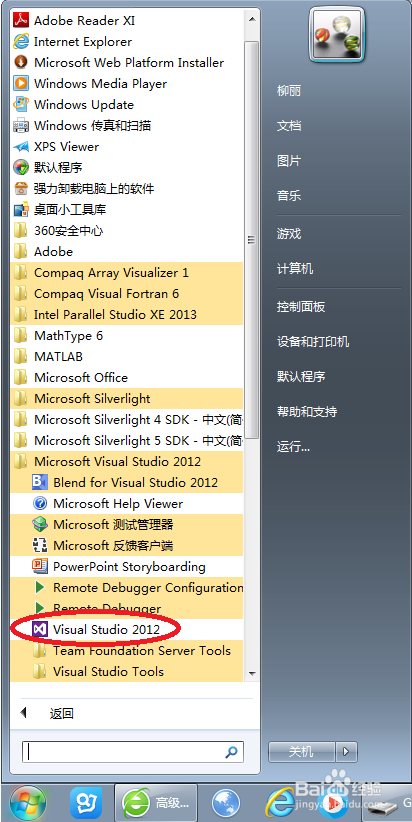The image size is (412, 822).
Task: Click the Start menu search box
Action: tap(133, 753)
